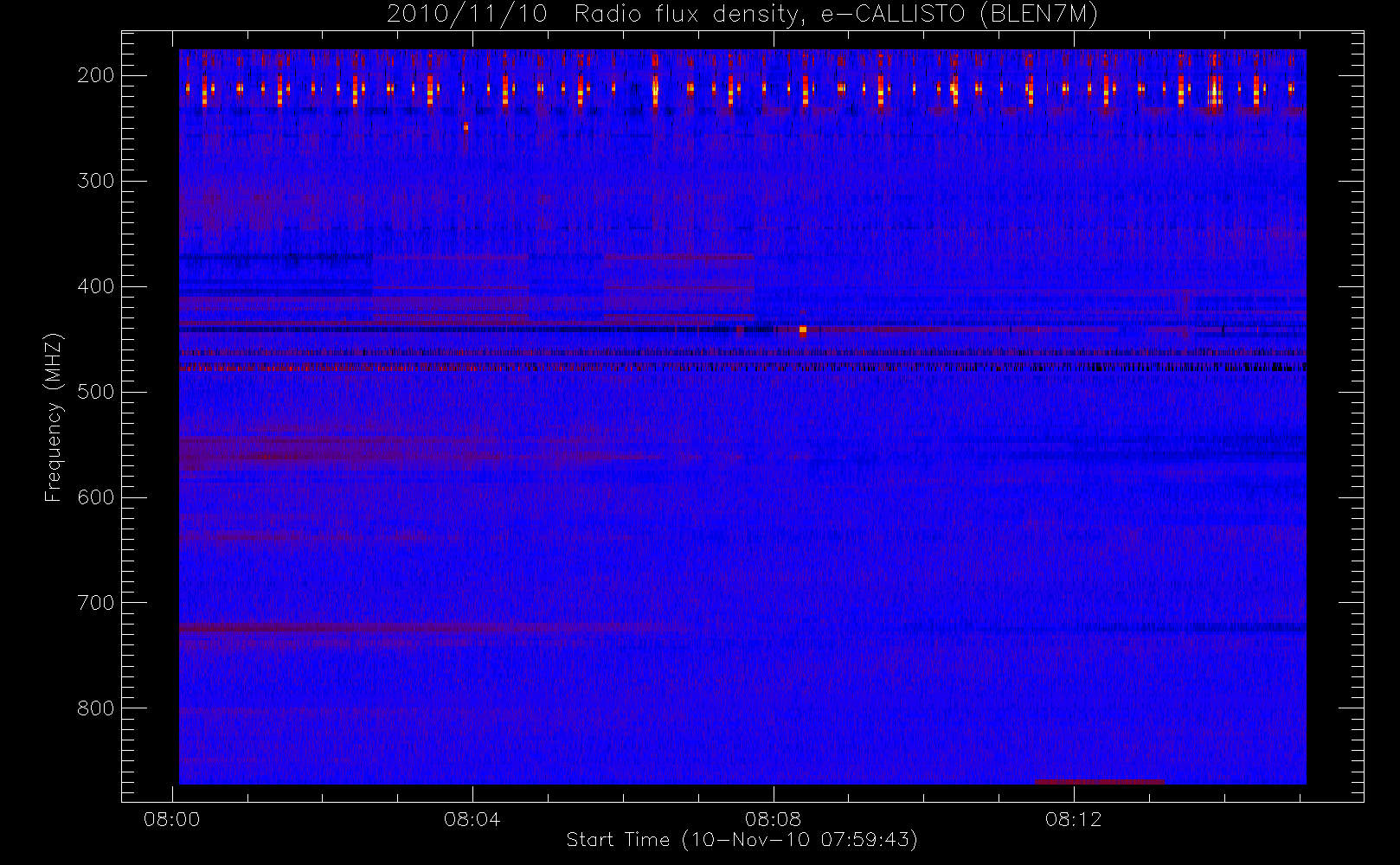
Task: Select the 400 frequency tick label
Action: click(96, 286)
